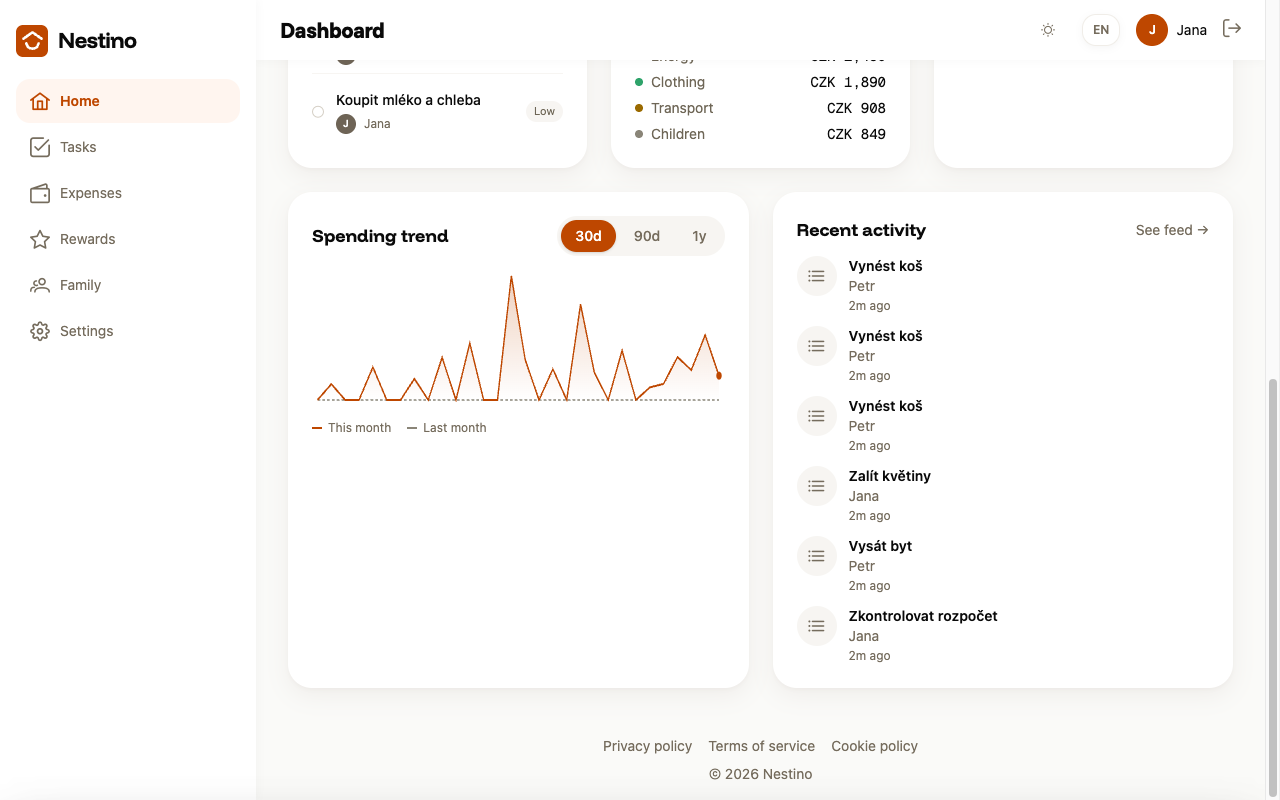
Task: Open the Privacy policy link
Action: tap(647, 746)
